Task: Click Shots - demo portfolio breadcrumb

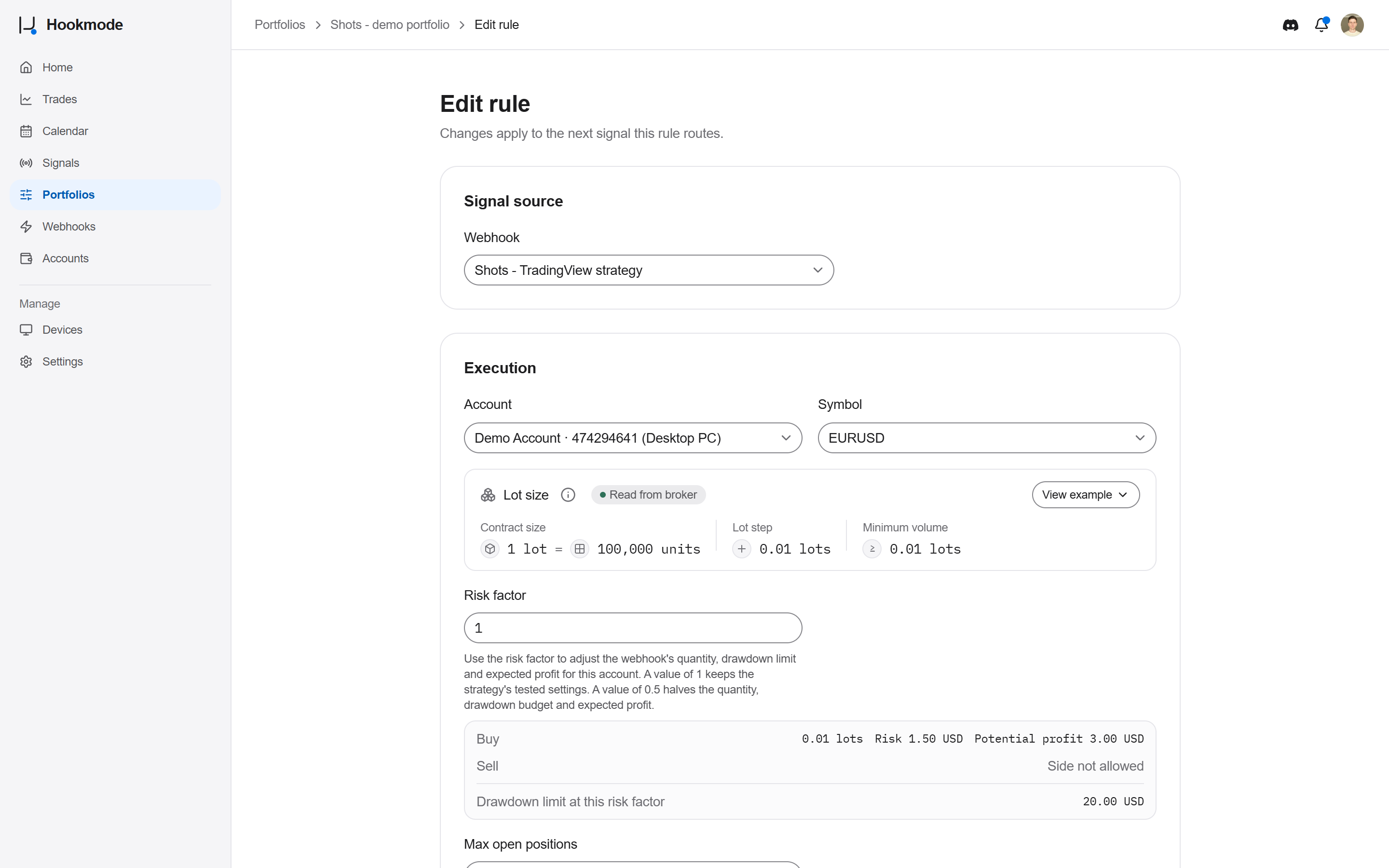Action: coord(390,25)
